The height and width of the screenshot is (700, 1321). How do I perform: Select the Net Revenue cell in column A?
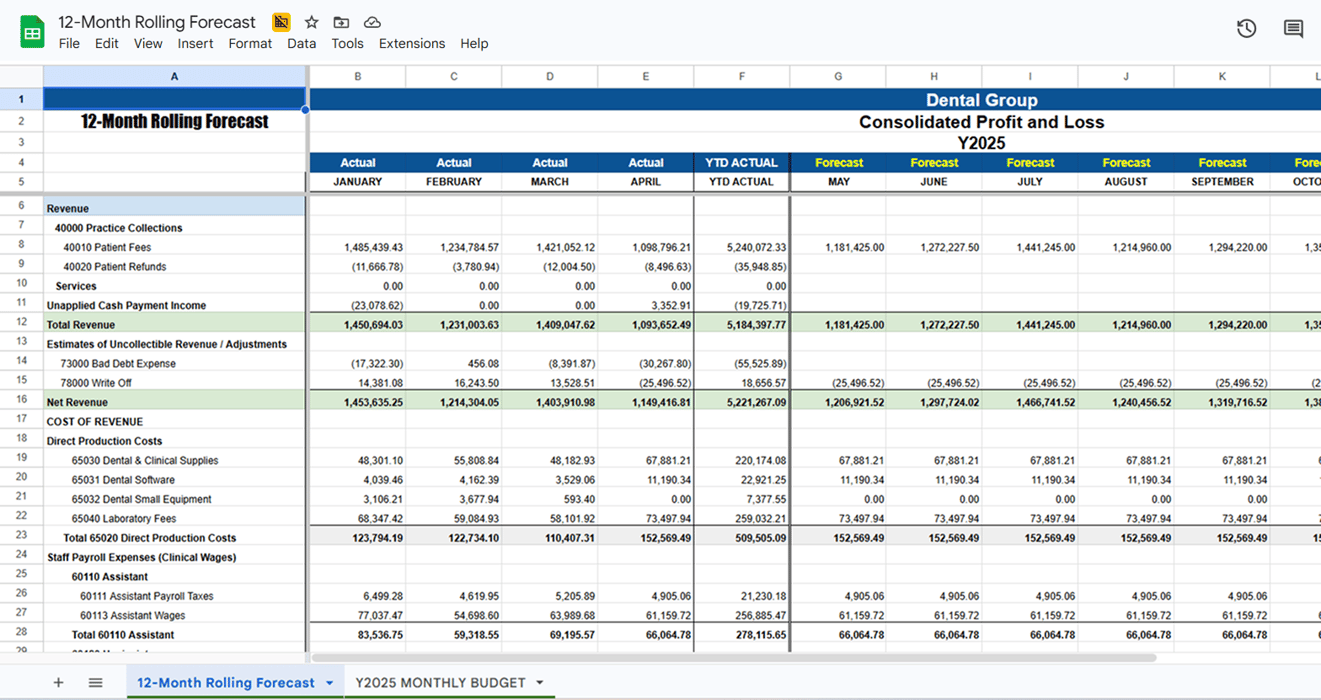(174, 402)
